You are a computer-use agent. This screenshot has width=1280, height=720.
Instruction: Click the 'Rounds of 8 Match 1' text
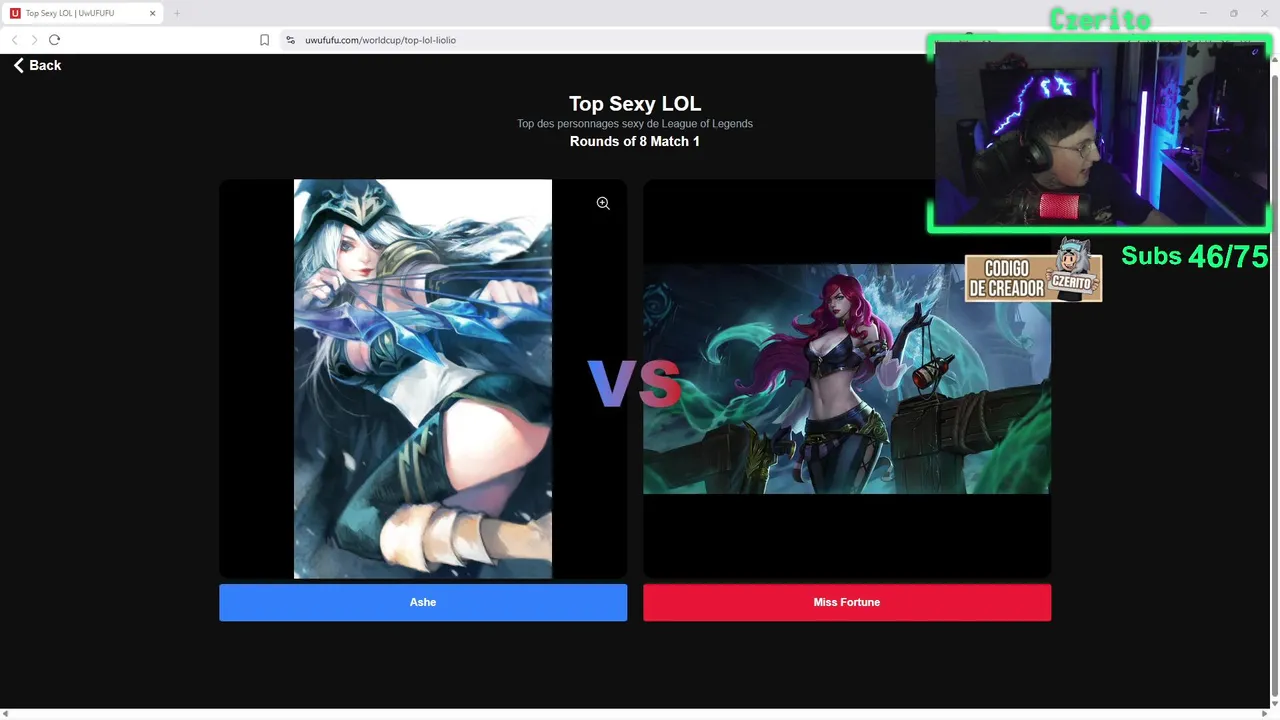(x=635, y=141)
